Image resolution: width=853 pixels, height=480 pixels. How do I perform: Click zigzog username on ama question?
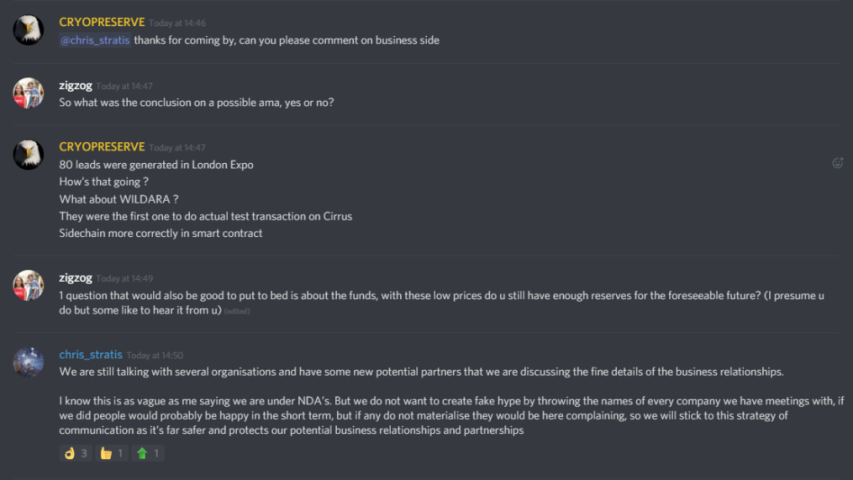[76, 85]
